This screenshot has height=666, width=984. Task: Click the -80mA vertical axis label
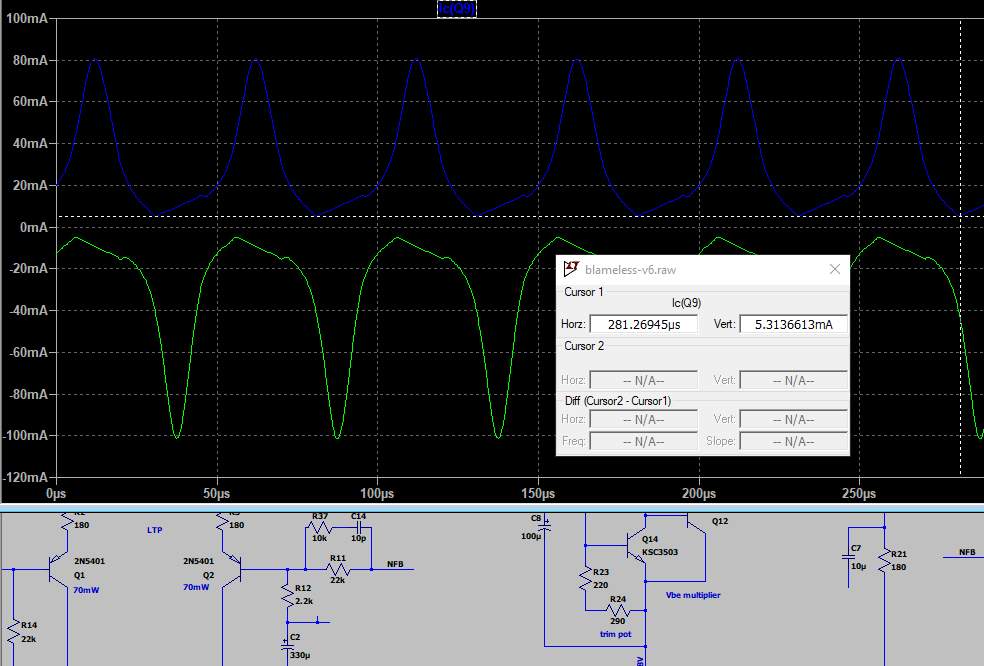(x=28, y=394)
